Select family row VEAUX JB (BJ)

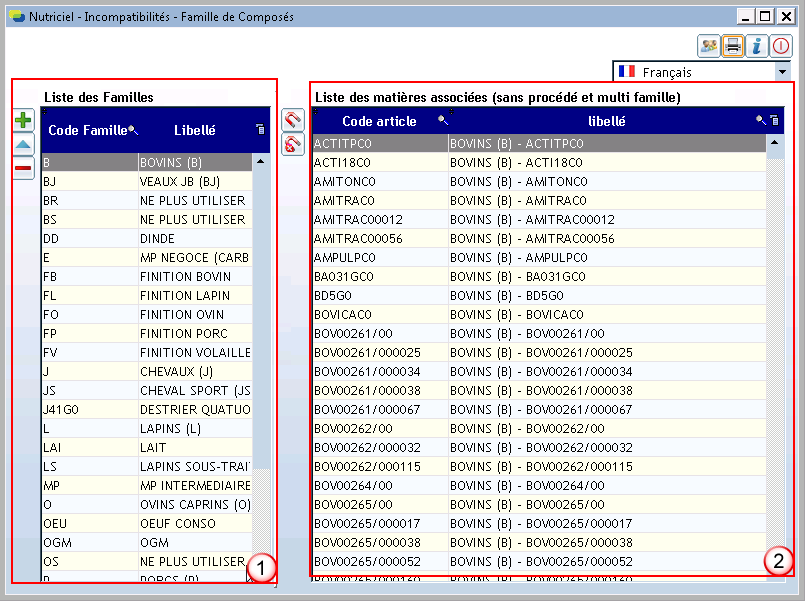tap(147, 181)
